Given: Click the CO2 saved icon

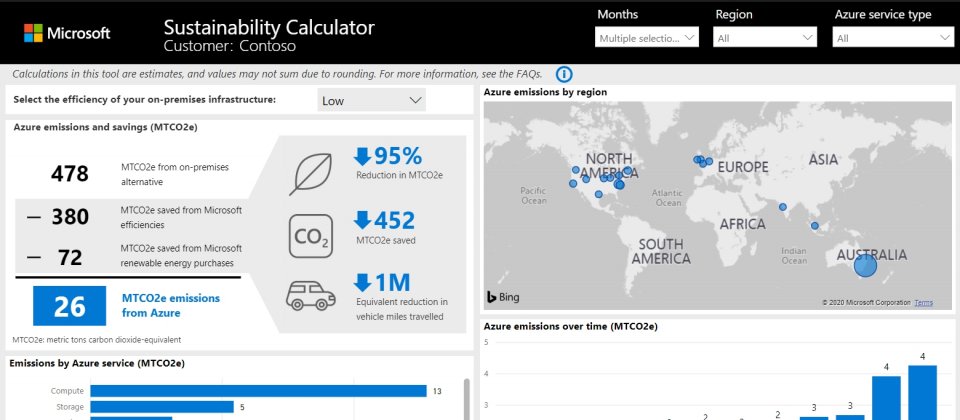Looking at the screenshot, I should pos(311,236).
